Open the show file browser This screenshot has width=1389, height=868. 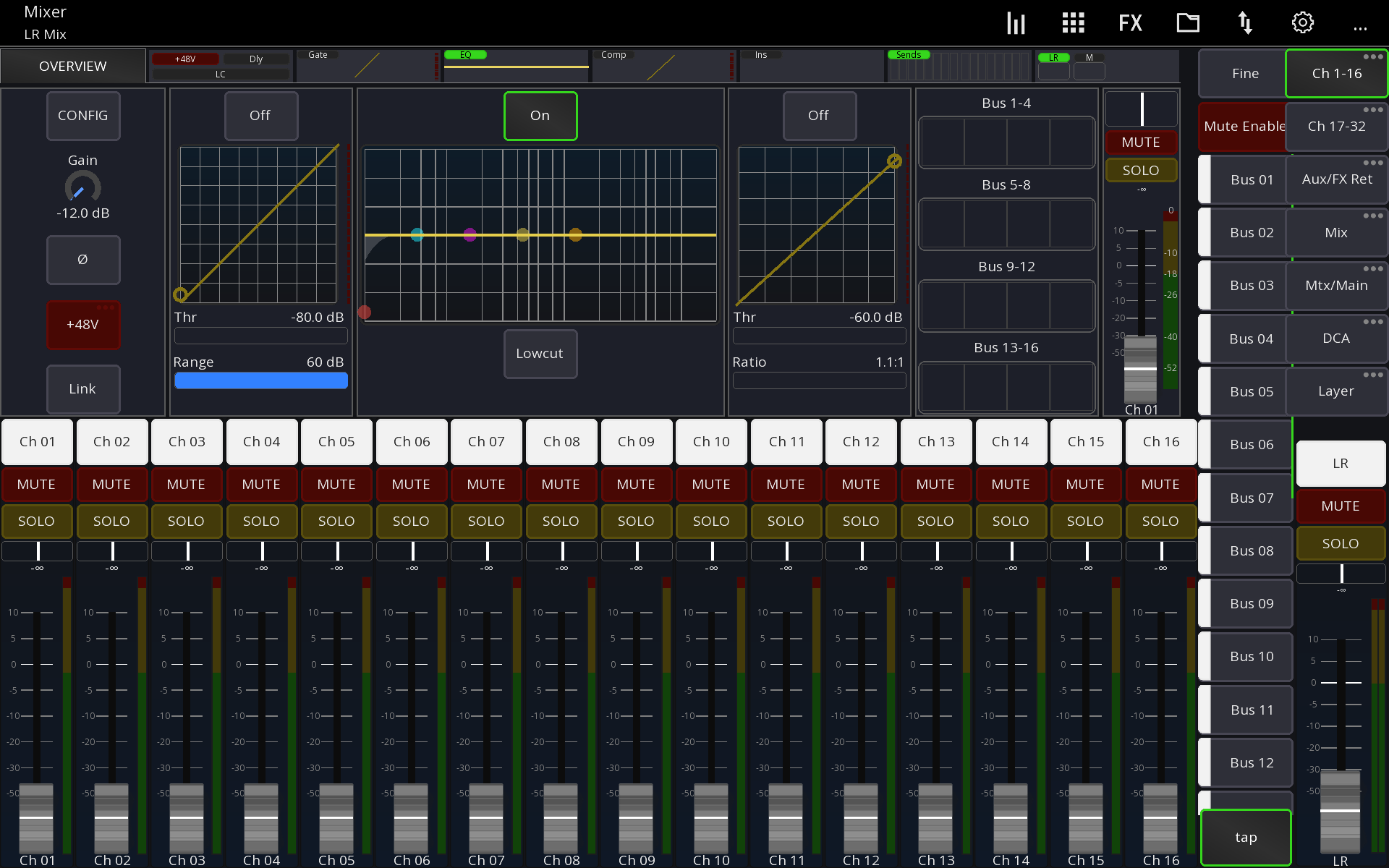click(1188, 22)
